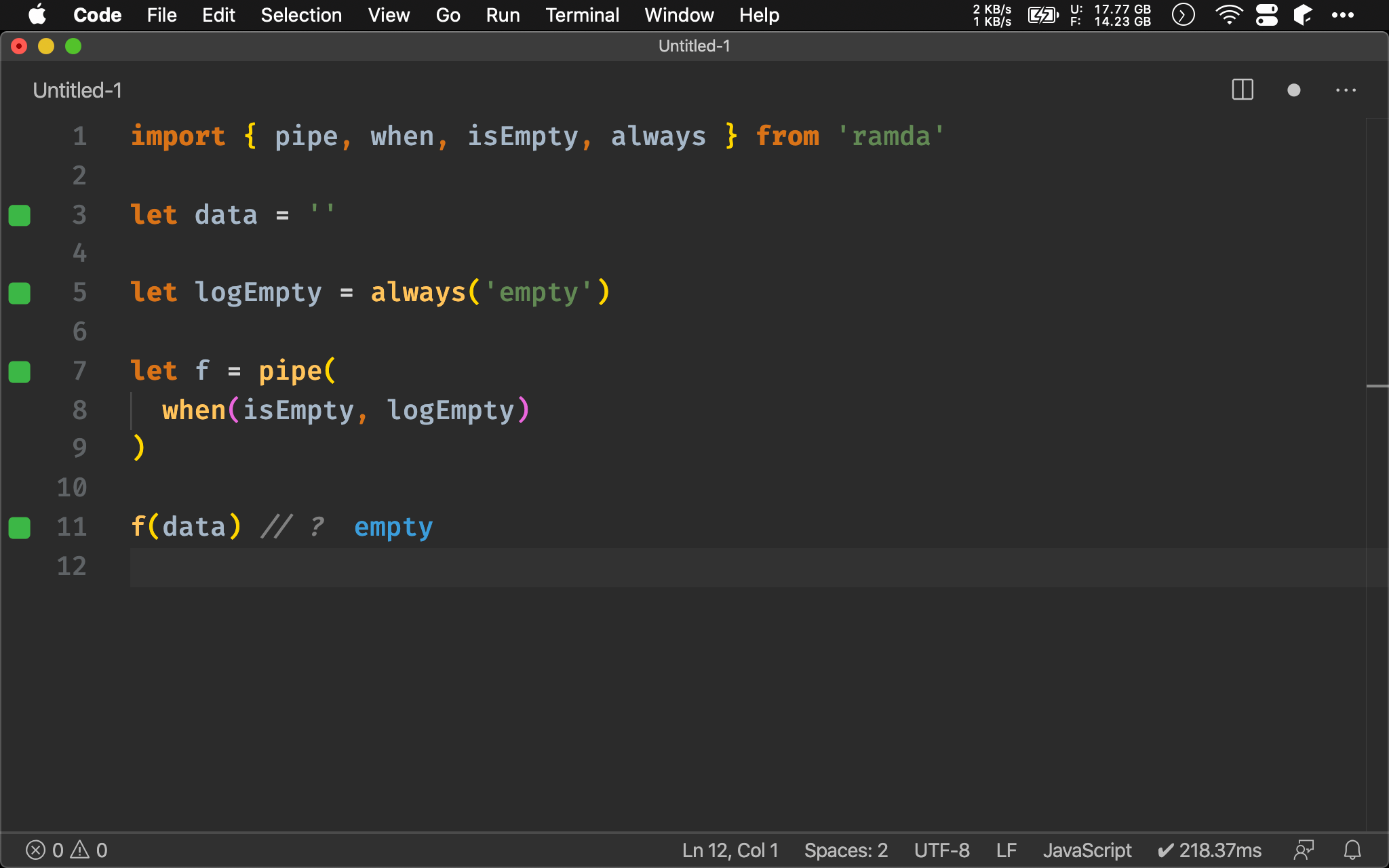Click the Quokka green marker on line 11
Viewport: 1389px width, 868px height.
pyautogui.click(x=19, y=528)
